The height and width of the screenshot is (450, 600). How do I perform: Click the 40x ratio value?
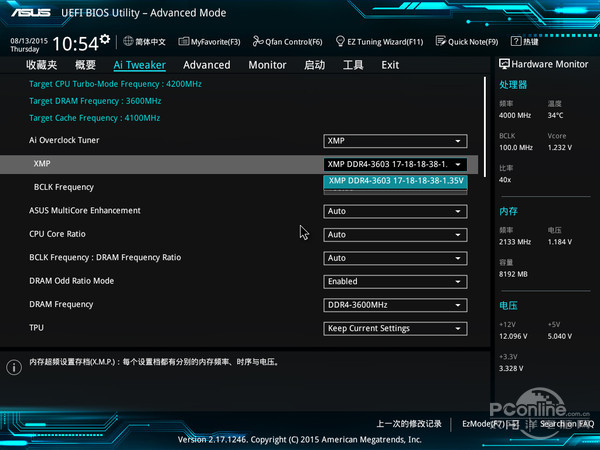coord(505,180)
